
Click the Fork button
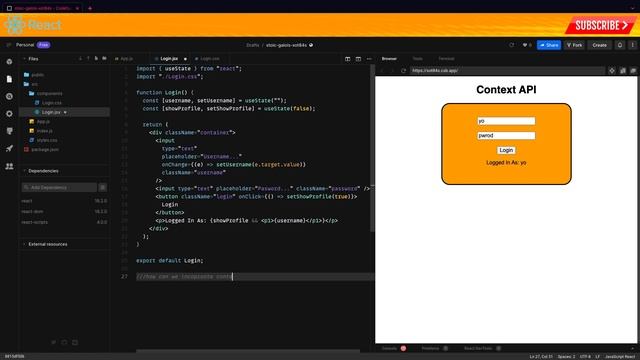(574, 45)
